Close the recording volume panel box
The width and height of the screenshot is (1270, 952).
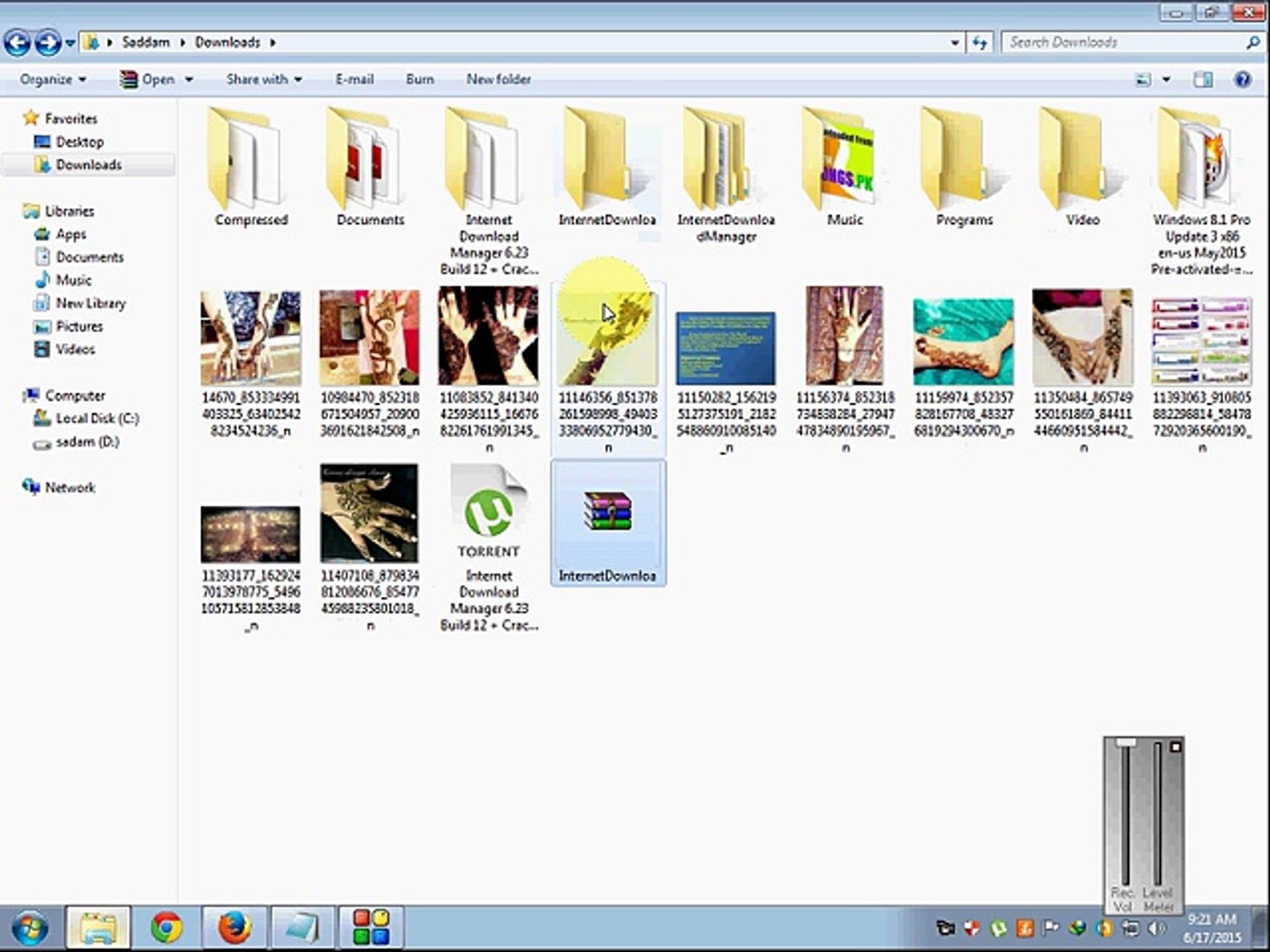coord(1175,747)
